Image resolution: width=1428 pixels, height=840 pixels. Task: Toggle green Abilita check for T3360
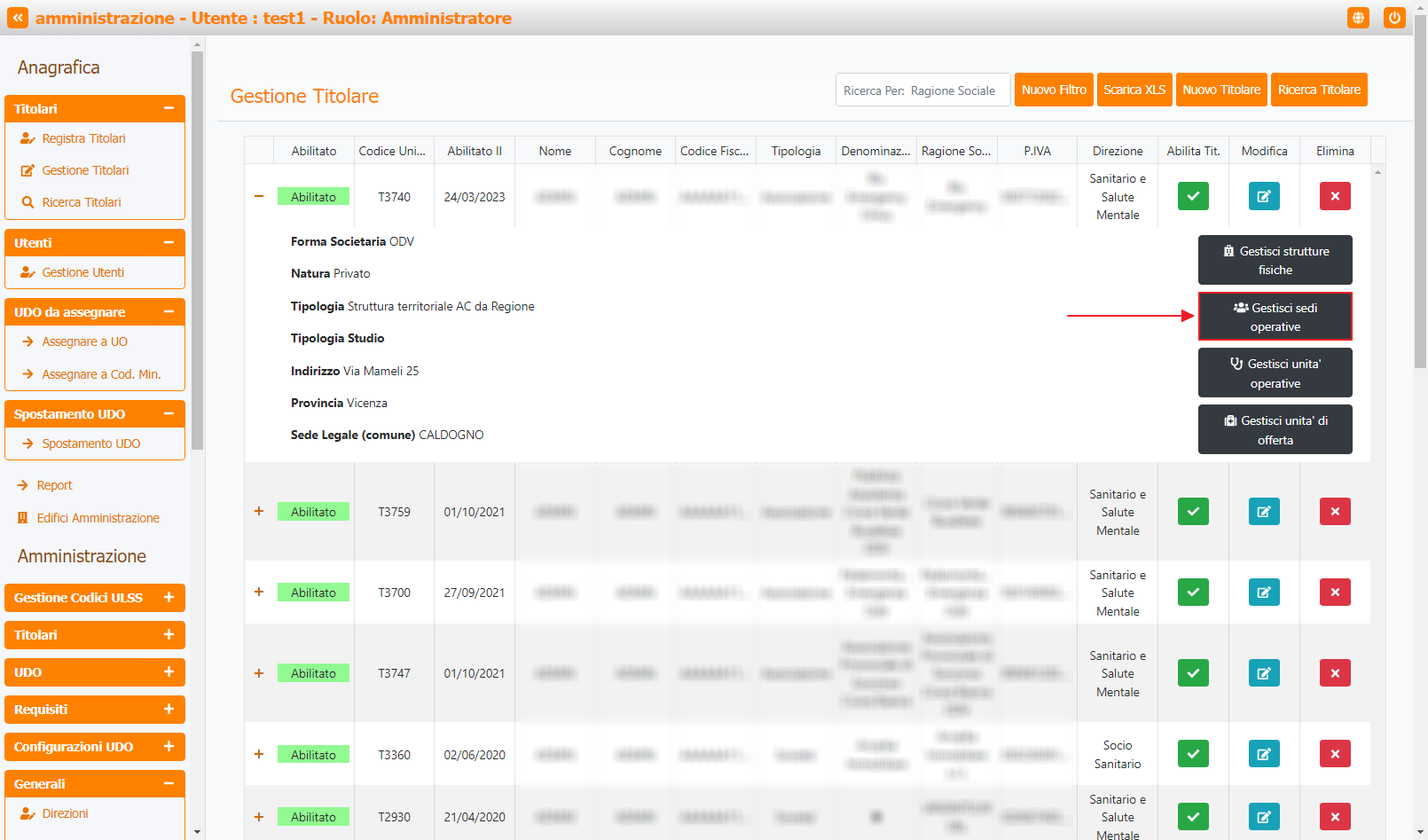1193,754
